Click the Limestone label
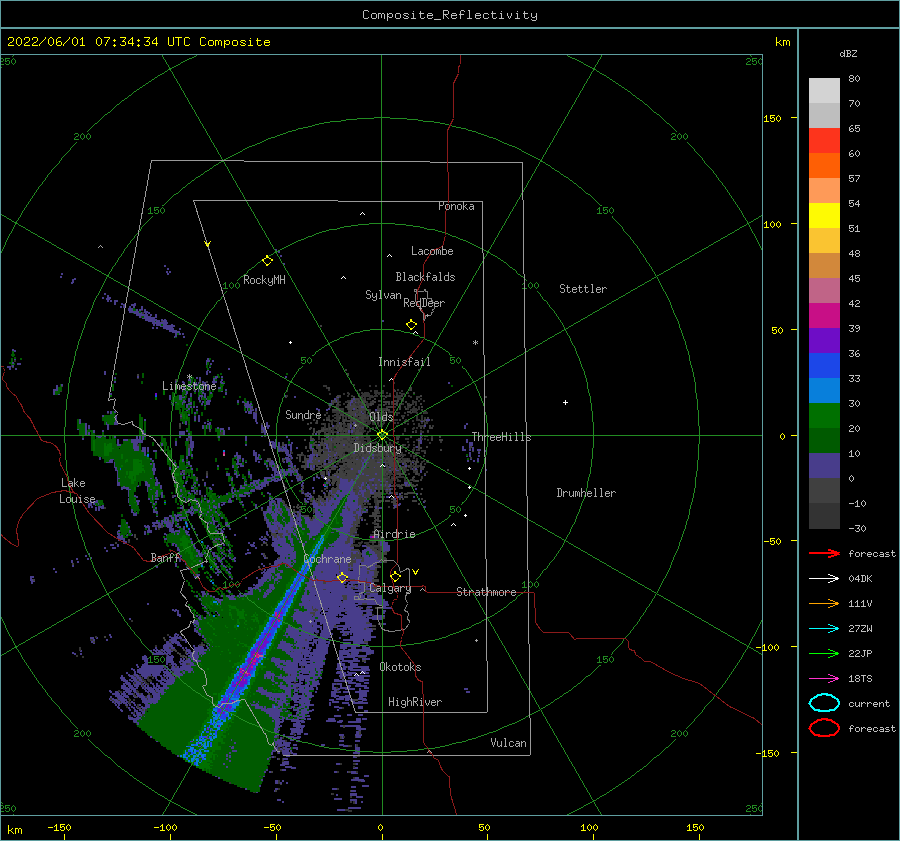The image size is (900, 841). point(189,386)
